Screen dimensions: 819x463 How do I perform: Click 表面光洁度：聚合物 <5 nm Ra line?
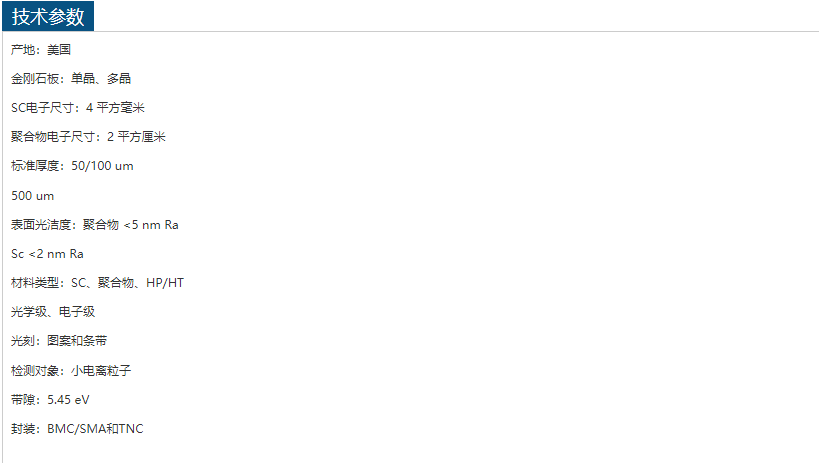tap(95, 225)
